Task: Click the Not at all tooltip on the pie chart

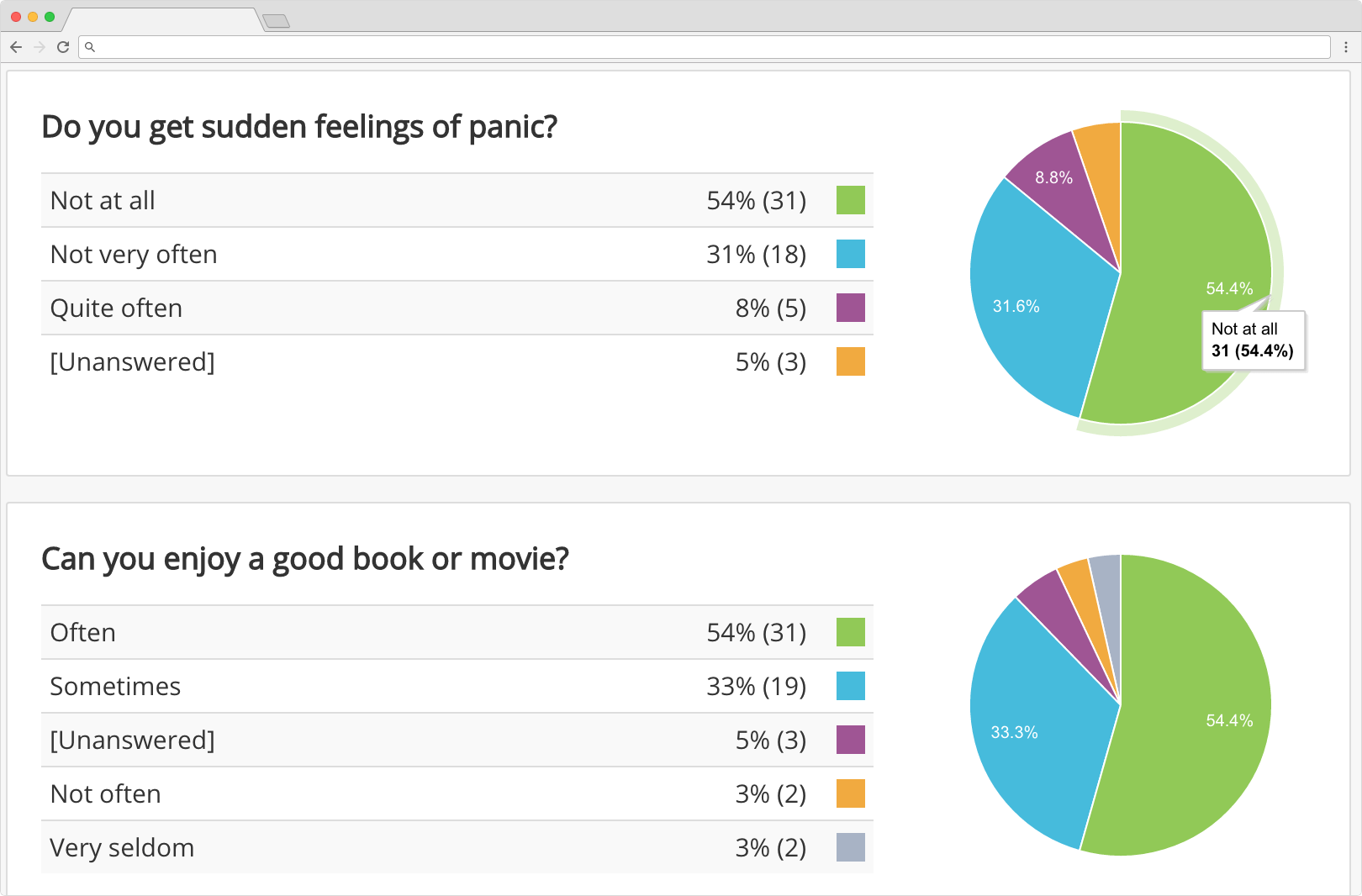Action: click(x=1252, y=341)
